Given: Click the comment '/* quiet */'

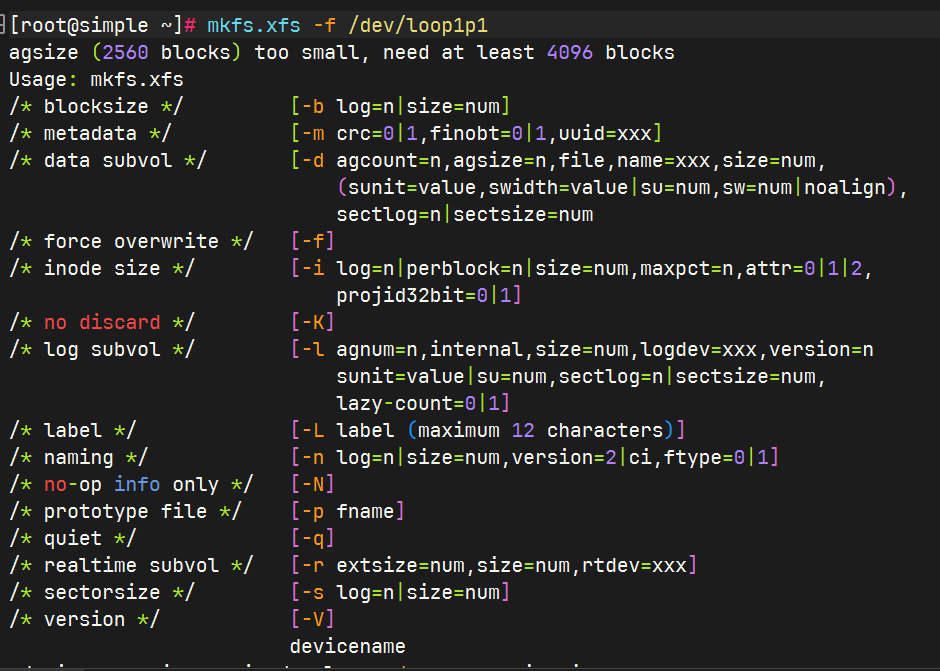Looking at the screenshot, I should [x=73, y=538].
